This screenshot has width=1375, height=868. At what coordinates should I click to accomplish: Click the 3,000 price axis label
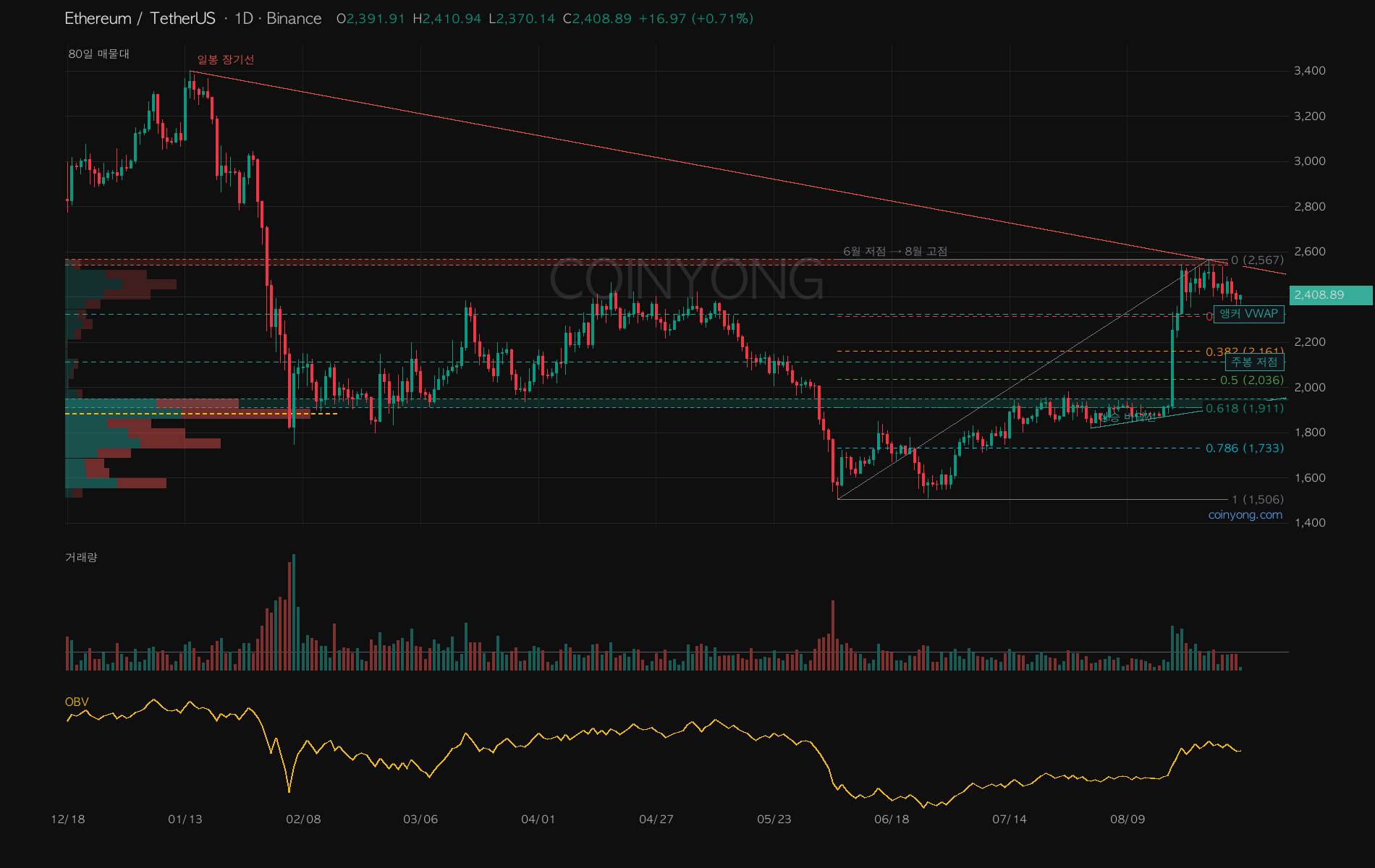click(1310, 161)
